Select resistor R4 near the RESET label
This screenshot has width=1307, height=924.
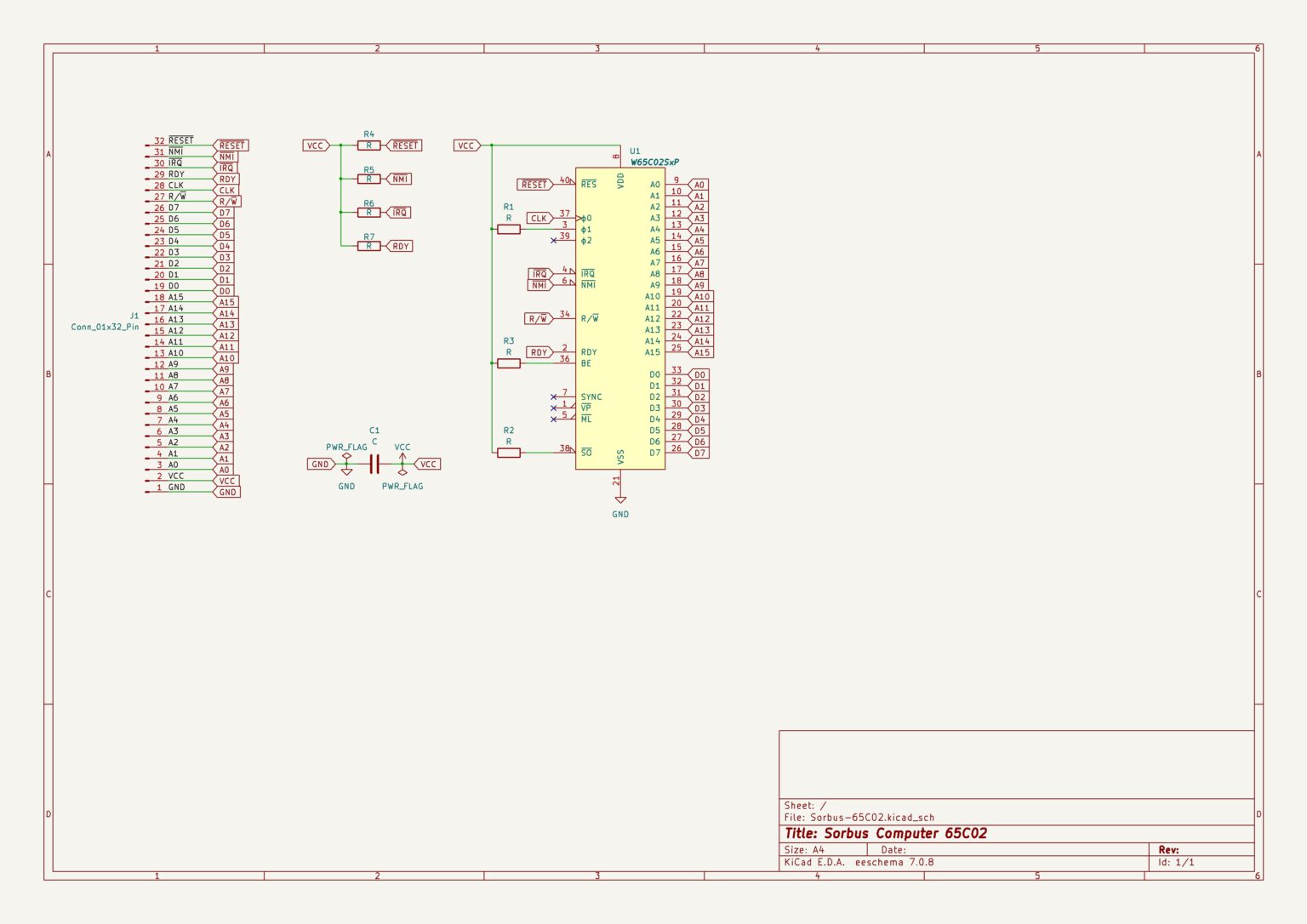(368, 145)
